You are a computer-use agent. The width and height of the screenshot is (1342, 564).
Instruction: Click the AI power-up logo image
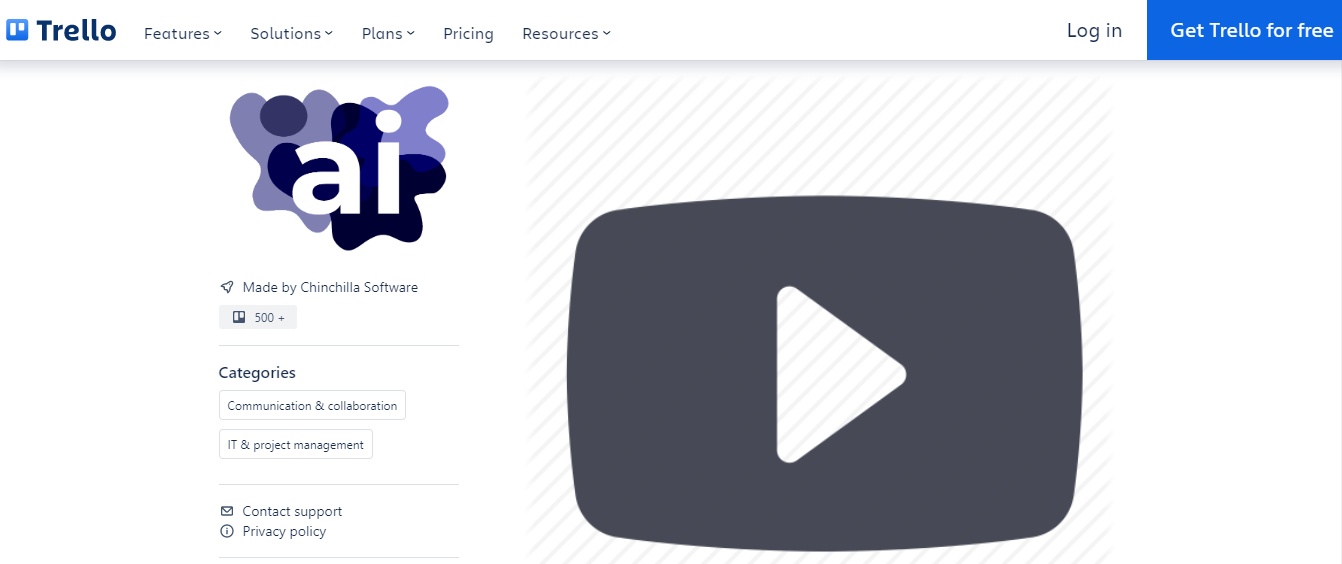(x=339, y=168)
